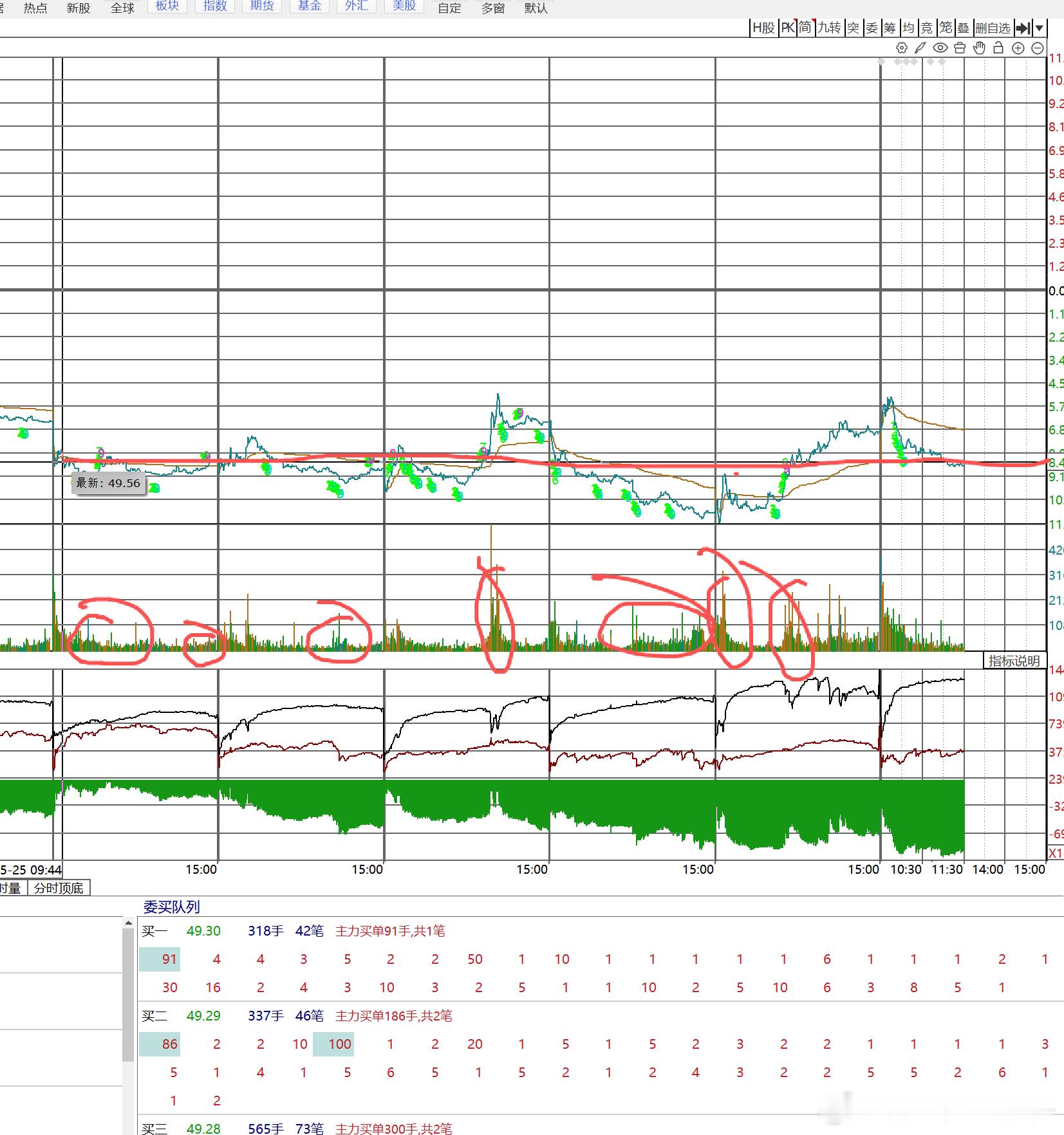Click the order panel scrollbar thumb

[127, 995]
